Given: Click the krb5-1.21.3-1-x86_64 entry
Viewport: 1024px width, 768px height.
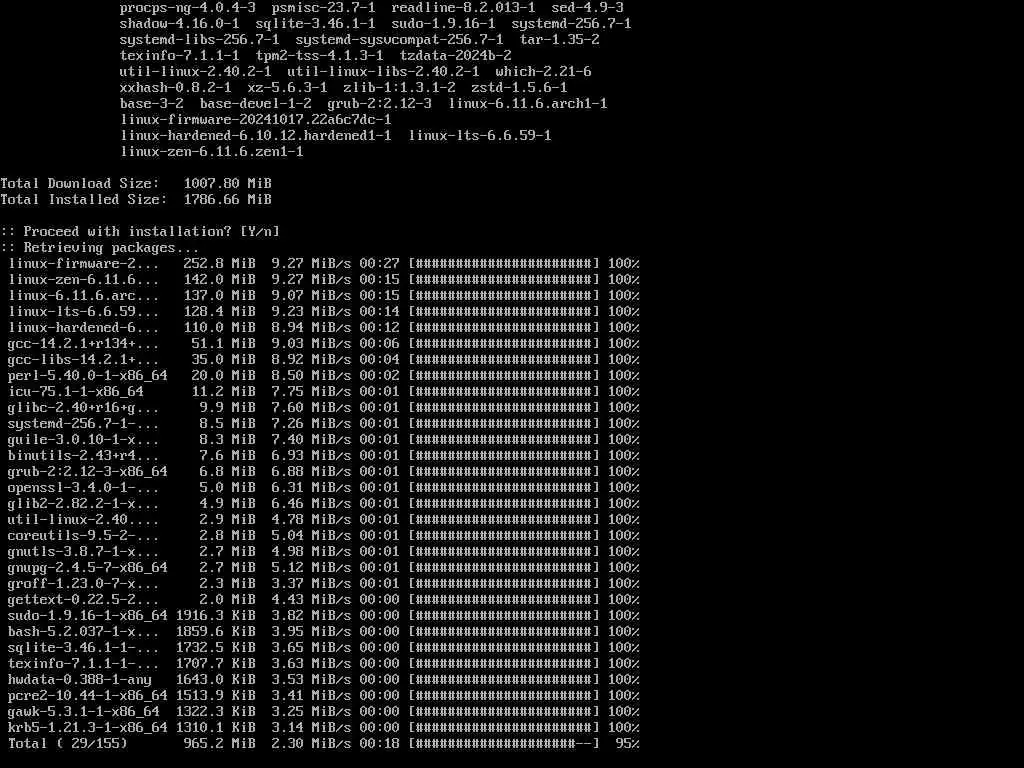Looking at the screenshot, I should [x=88, y=728].
